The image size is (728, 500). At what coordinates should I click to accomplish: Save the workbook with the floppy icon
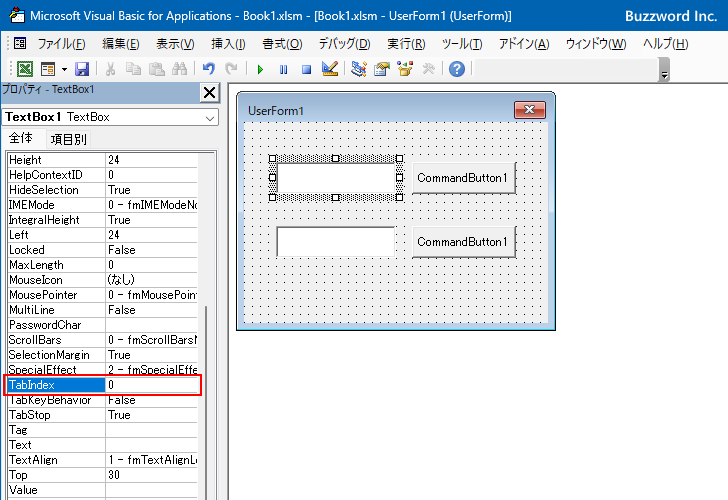[x=82, y=69]
